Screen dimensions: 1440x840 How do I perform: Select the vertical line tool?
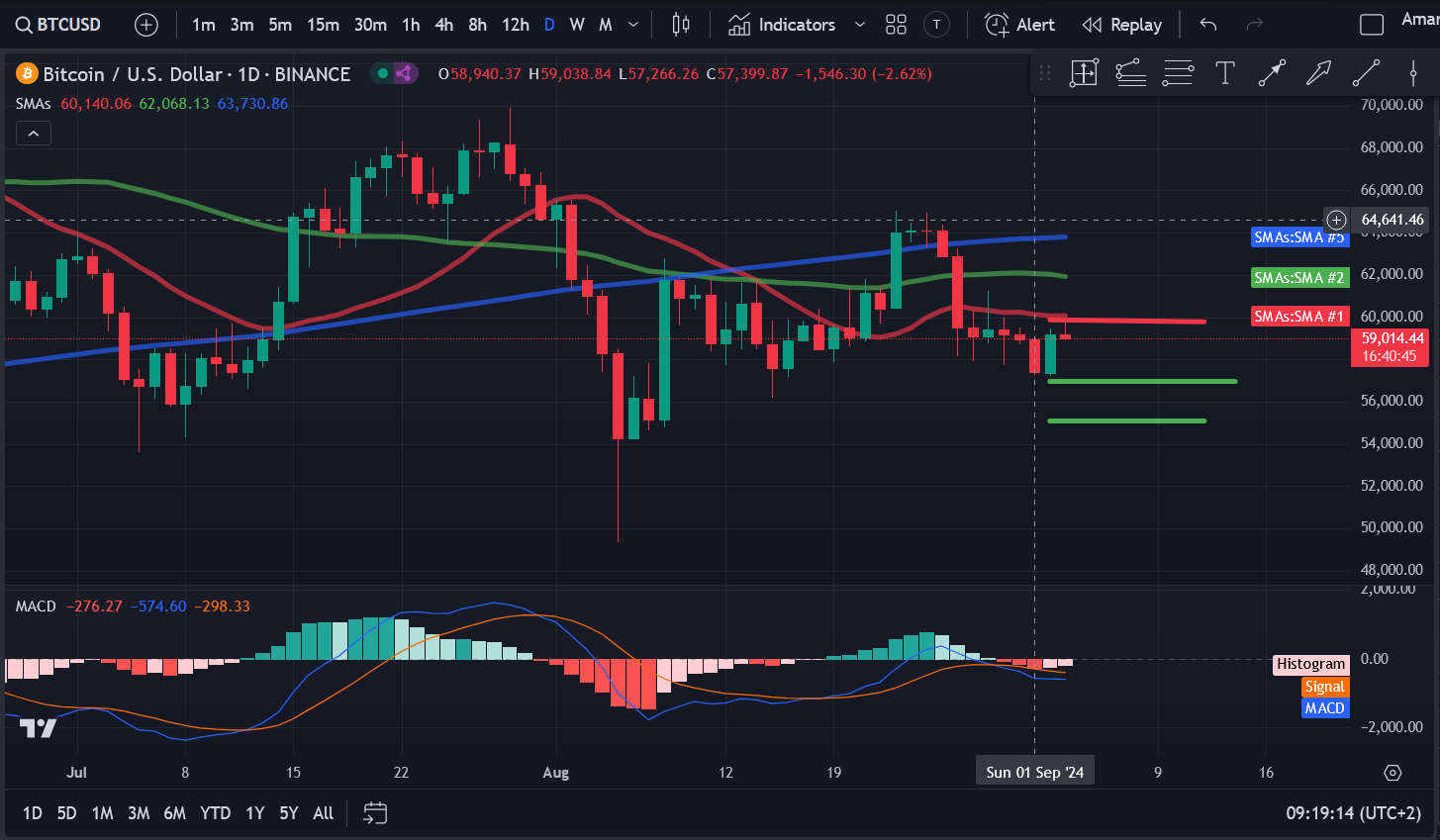[x=1412, y=72]
